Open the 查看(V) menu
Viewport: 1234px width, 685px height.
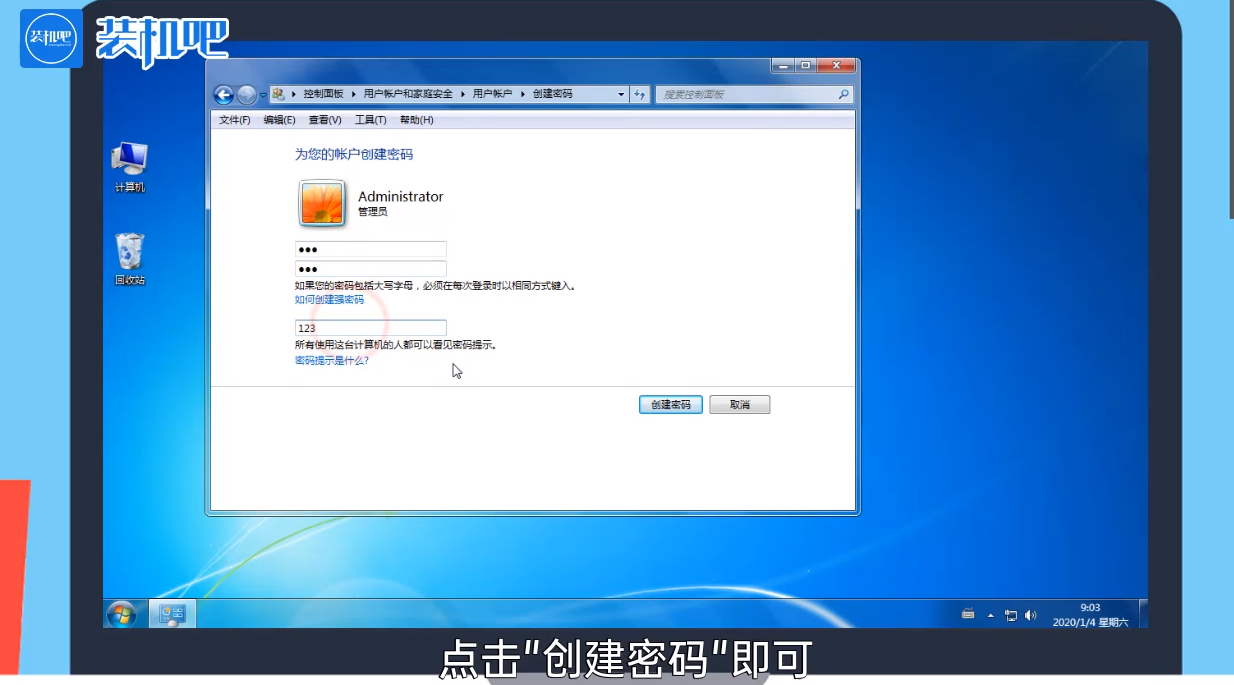click(325, 120)
